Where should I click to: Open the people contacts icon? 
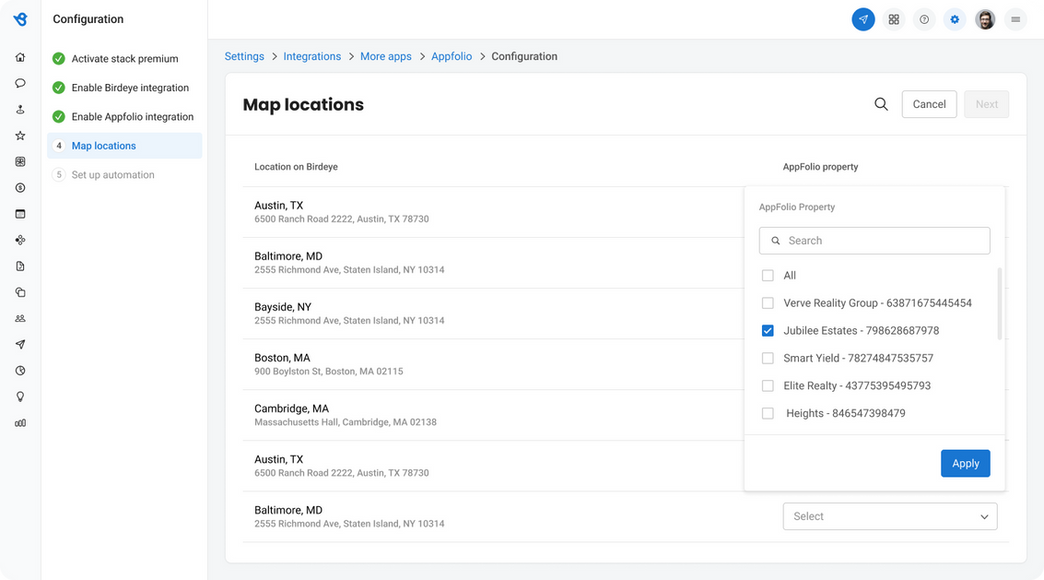click(x=20, y=318)
